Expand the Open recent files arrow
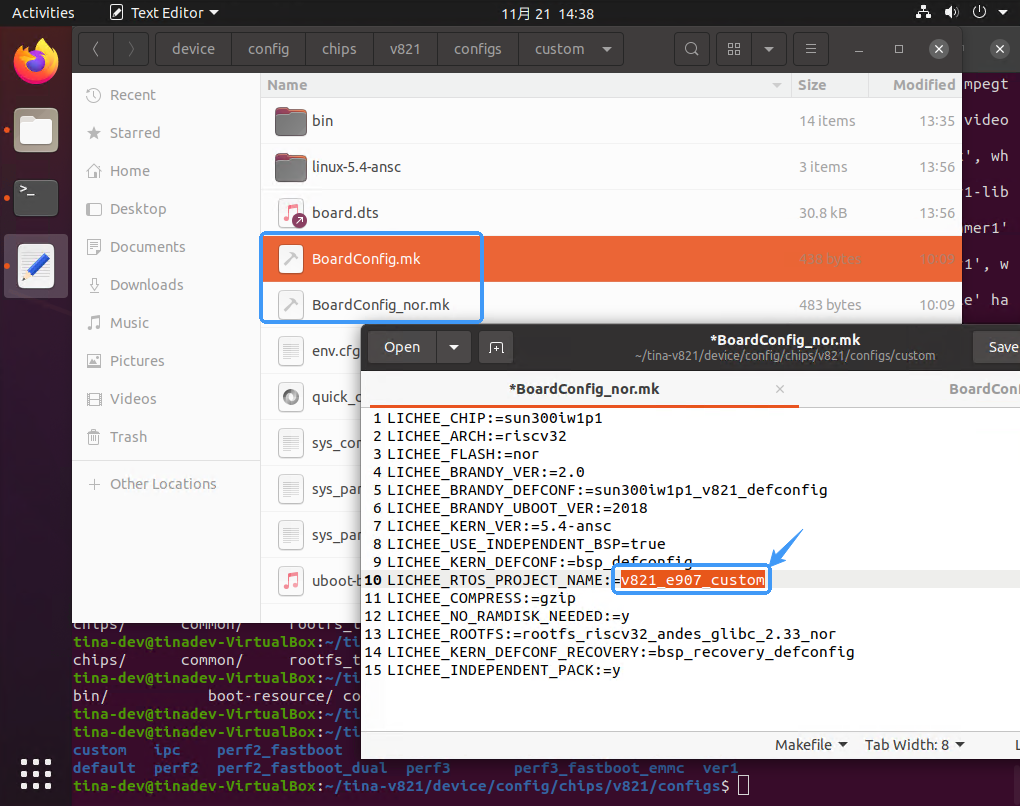The height and width of the screenshot is (806, 1020). pos(454,347)
